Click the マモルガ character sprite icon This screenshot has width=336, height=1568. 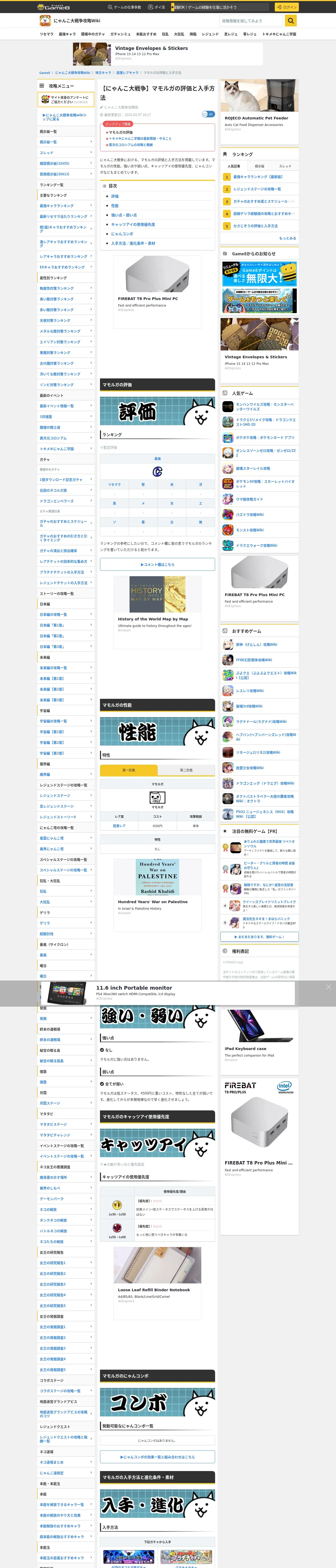(157, 797)
